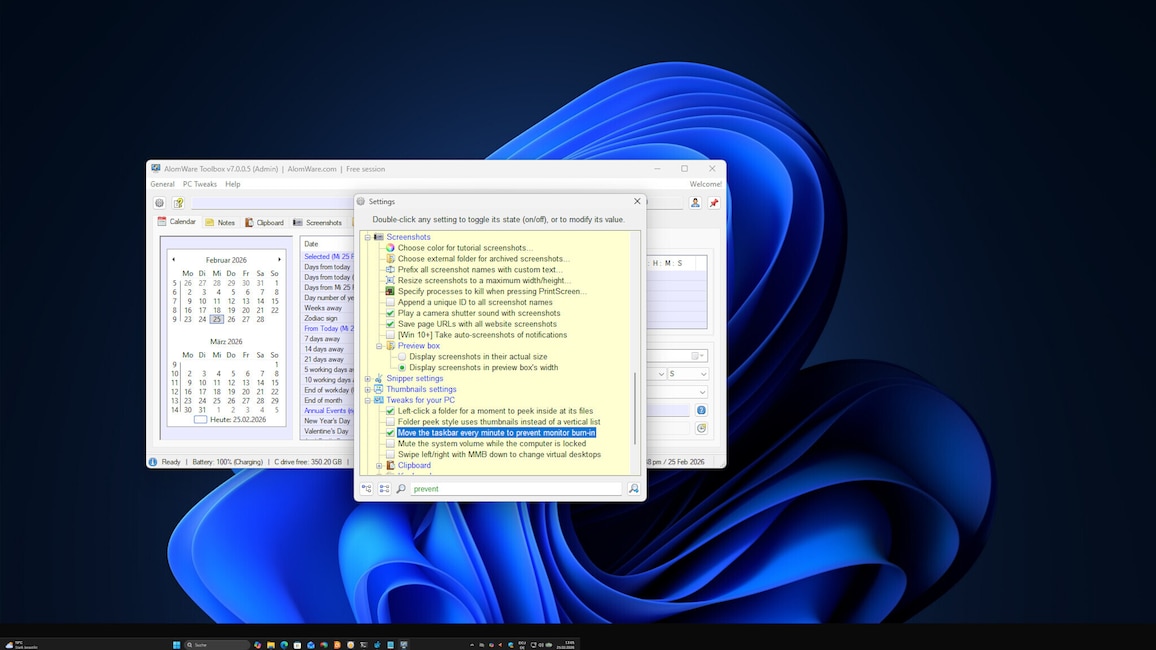Click the prevent search input field
Screen dimensions: 1156x650
[x=515, y=489]
